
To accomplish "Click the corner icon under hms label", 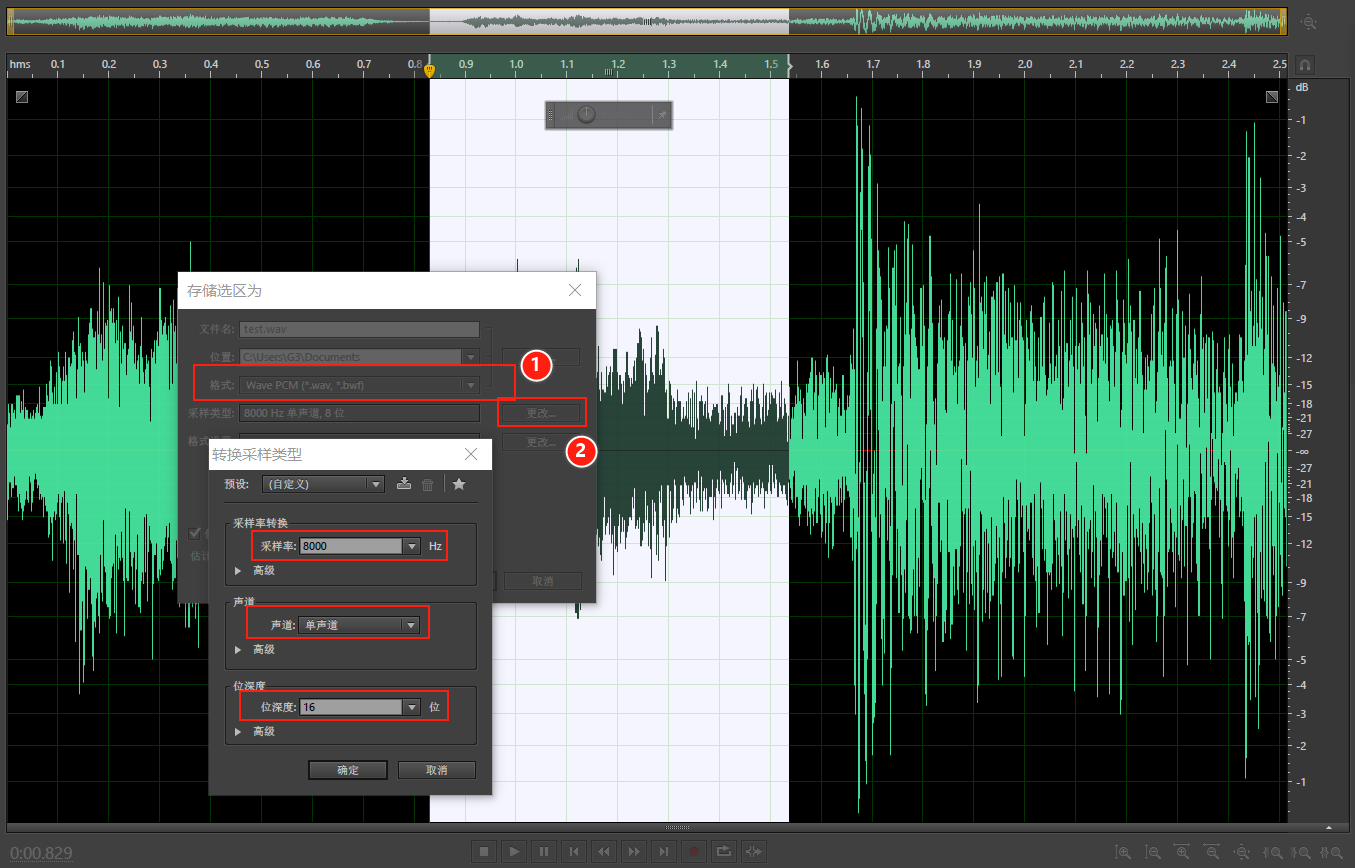I will coord(22,96).
